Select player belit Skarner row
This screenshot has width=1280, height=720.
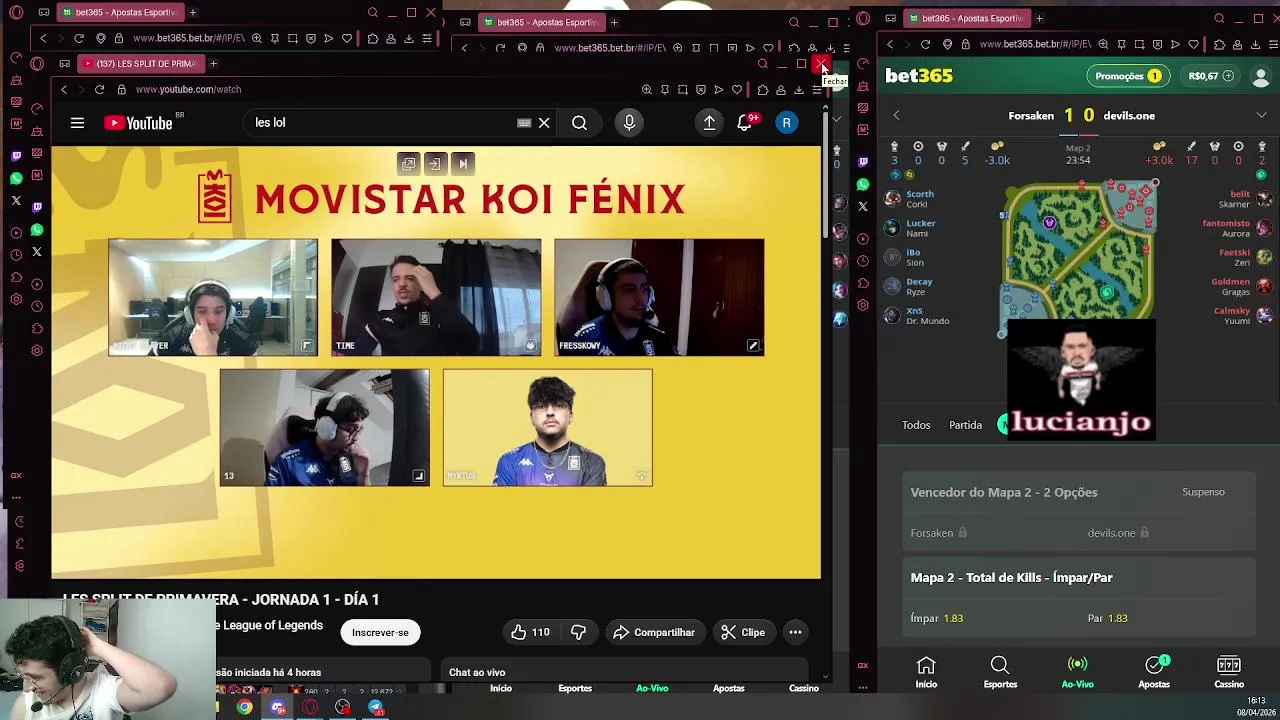[x=1245, y=199]
